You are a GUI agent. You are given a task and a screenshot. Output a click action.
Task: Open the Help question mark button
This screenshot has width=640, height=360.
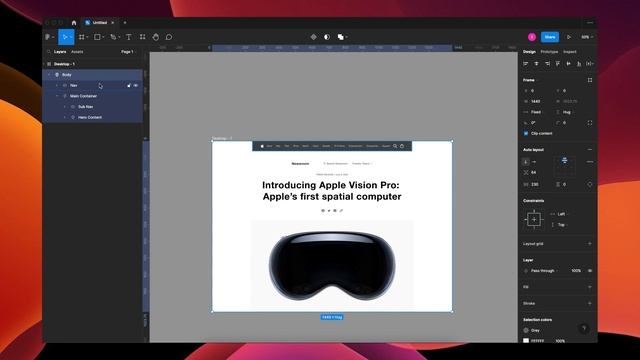[584, 328]
